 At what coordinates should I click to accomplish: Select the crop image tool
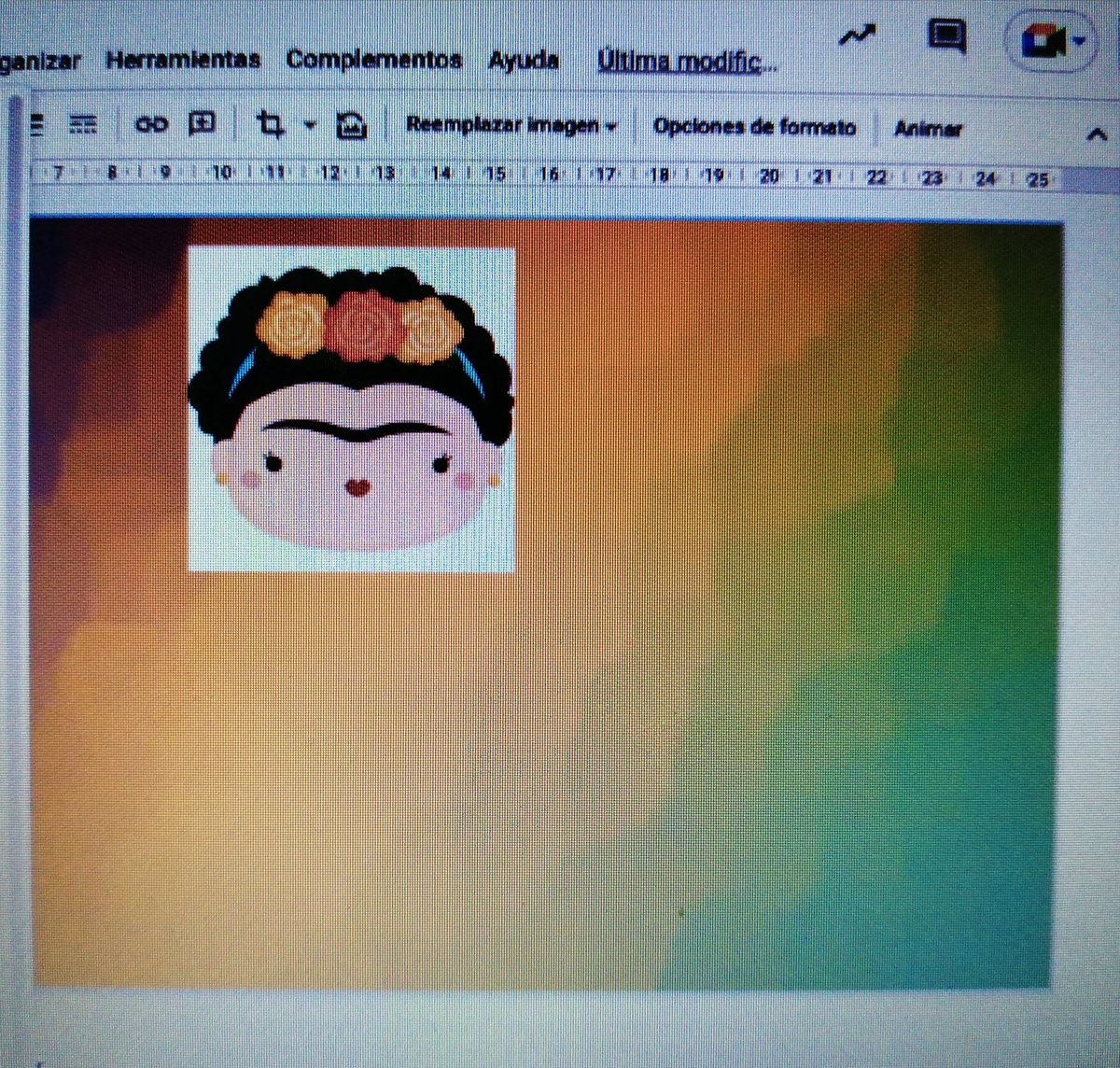point(271,124)
